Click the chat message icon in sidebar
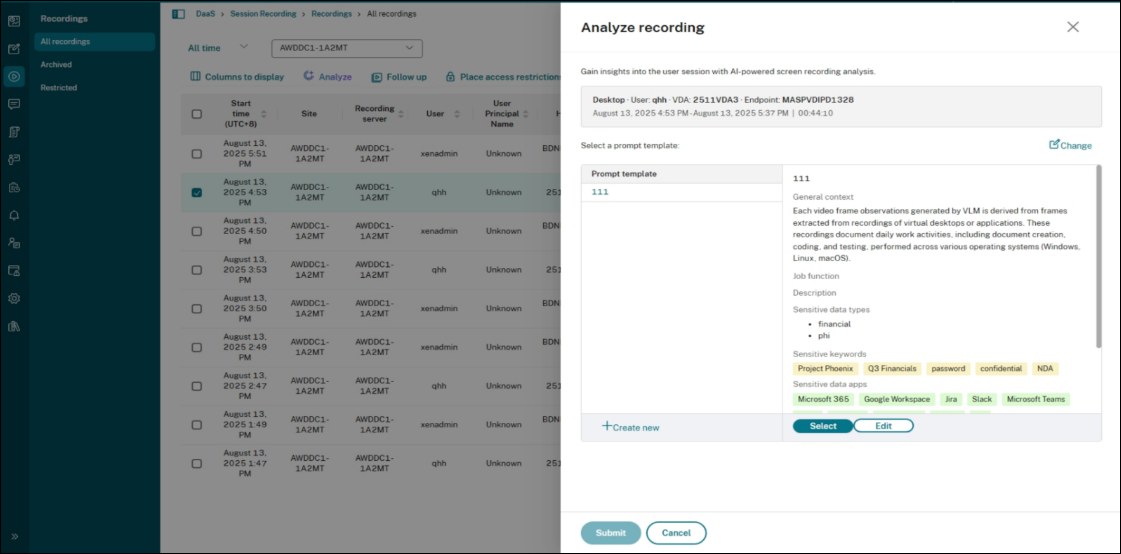 [14, 104]
